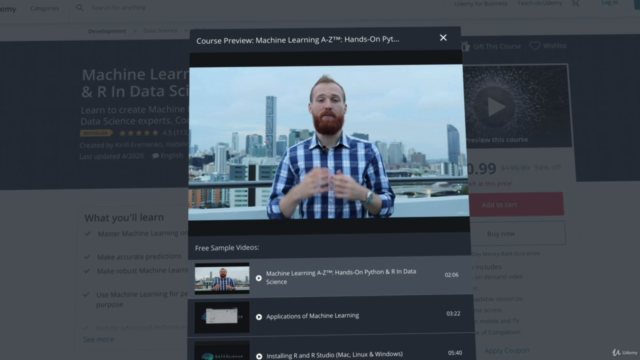Open the Machine Learning A-Z sample thumbnail
640x360 pixels.
[x=222, y=278]
